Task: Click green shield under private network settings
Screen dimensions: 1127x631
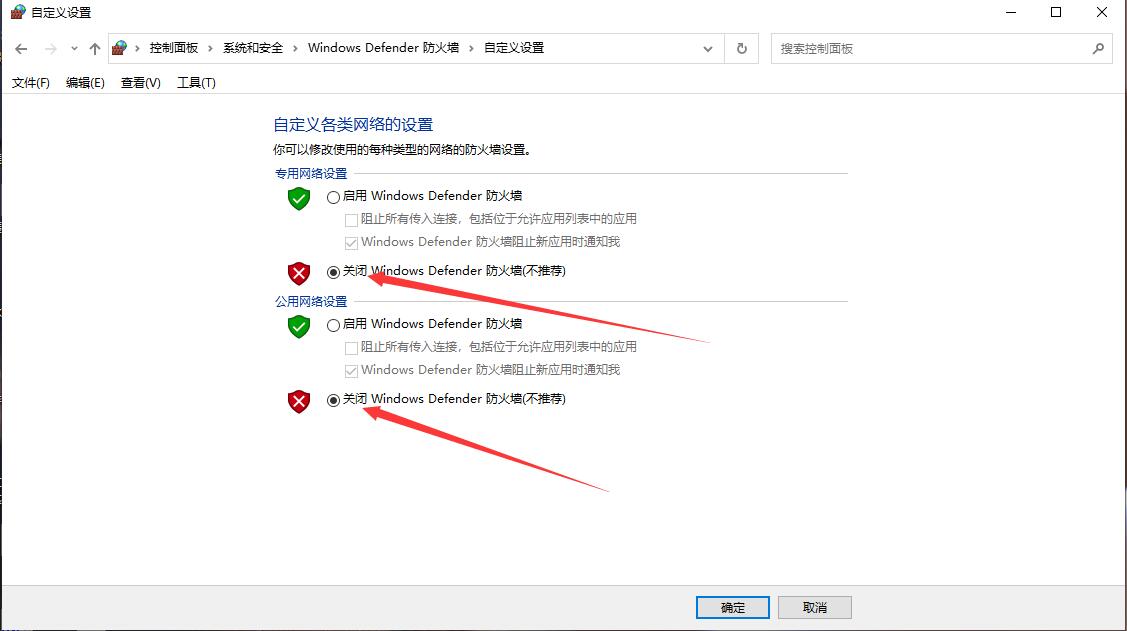Action: 299,198
